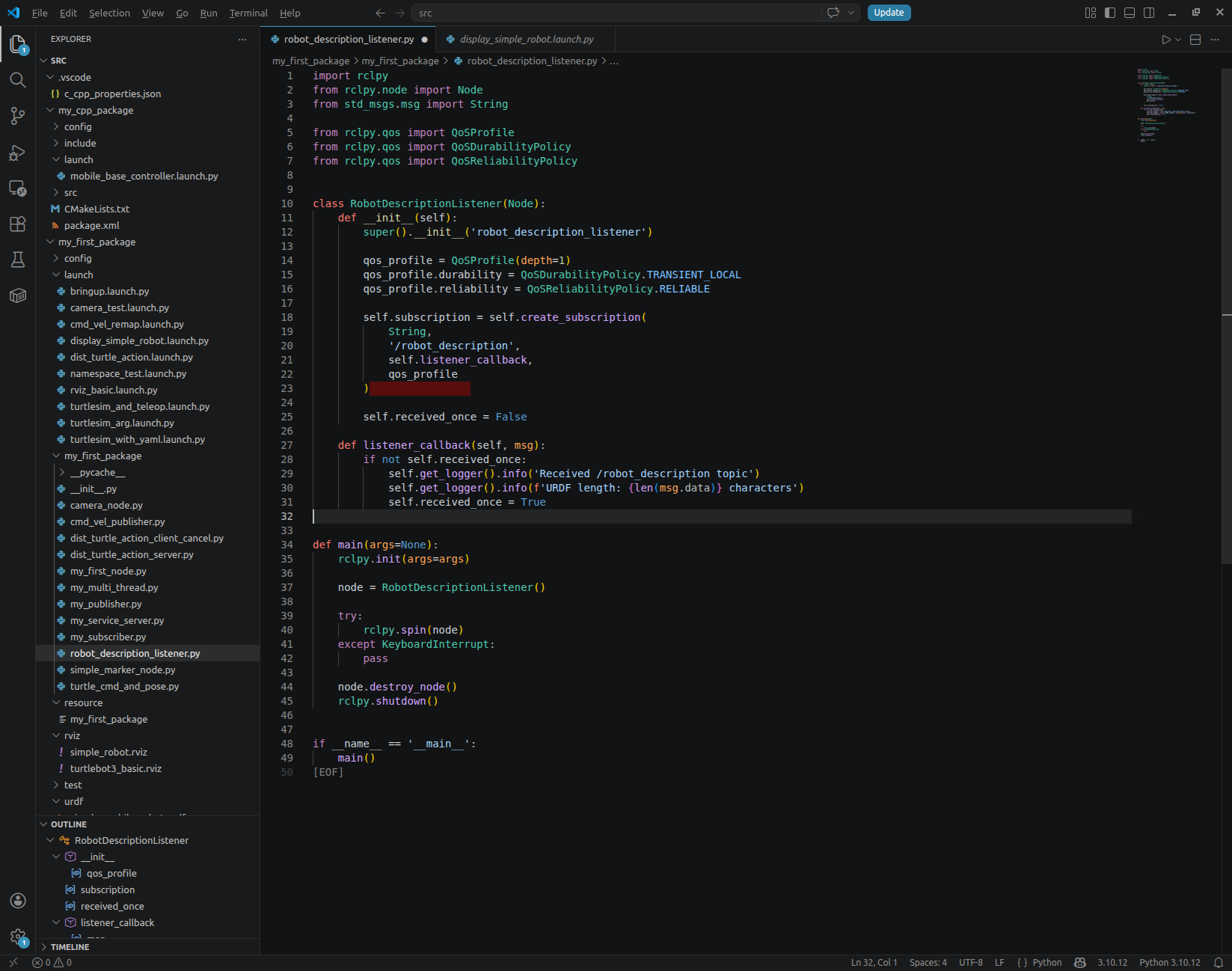Viewport: 1232px width, 971px height.
Task: Open the Remote Explorer icon
Action: (x=18, y=189)
